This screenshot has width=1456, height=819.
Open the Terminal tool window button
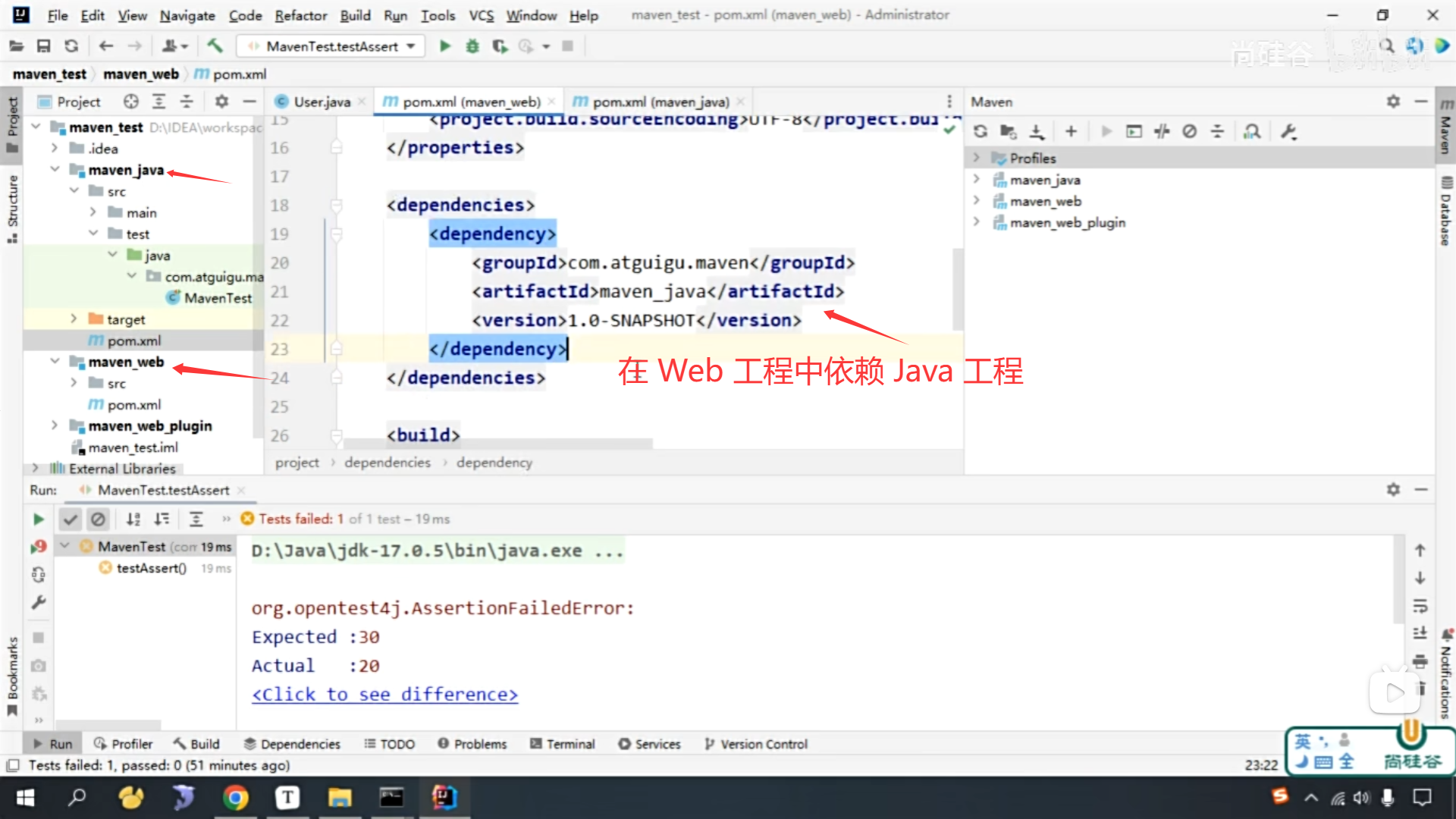[x=562, y=744]
